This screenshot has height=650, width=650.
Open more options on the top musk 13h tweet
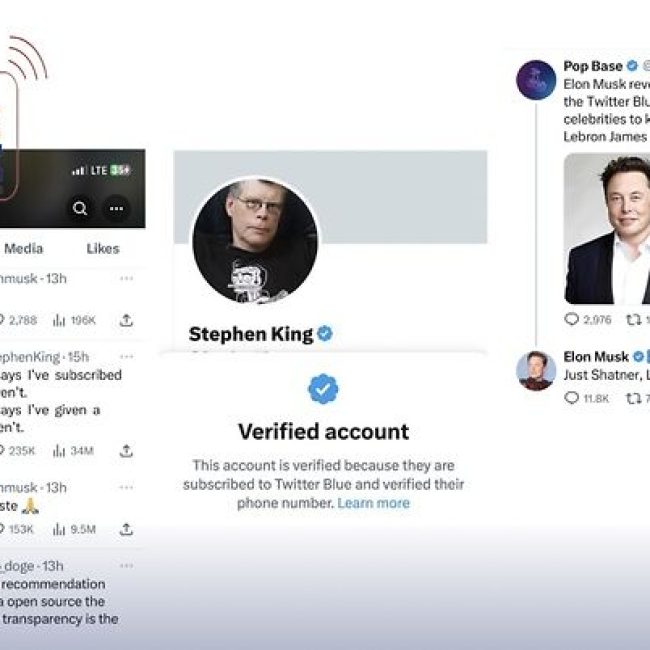pos(126,278)
